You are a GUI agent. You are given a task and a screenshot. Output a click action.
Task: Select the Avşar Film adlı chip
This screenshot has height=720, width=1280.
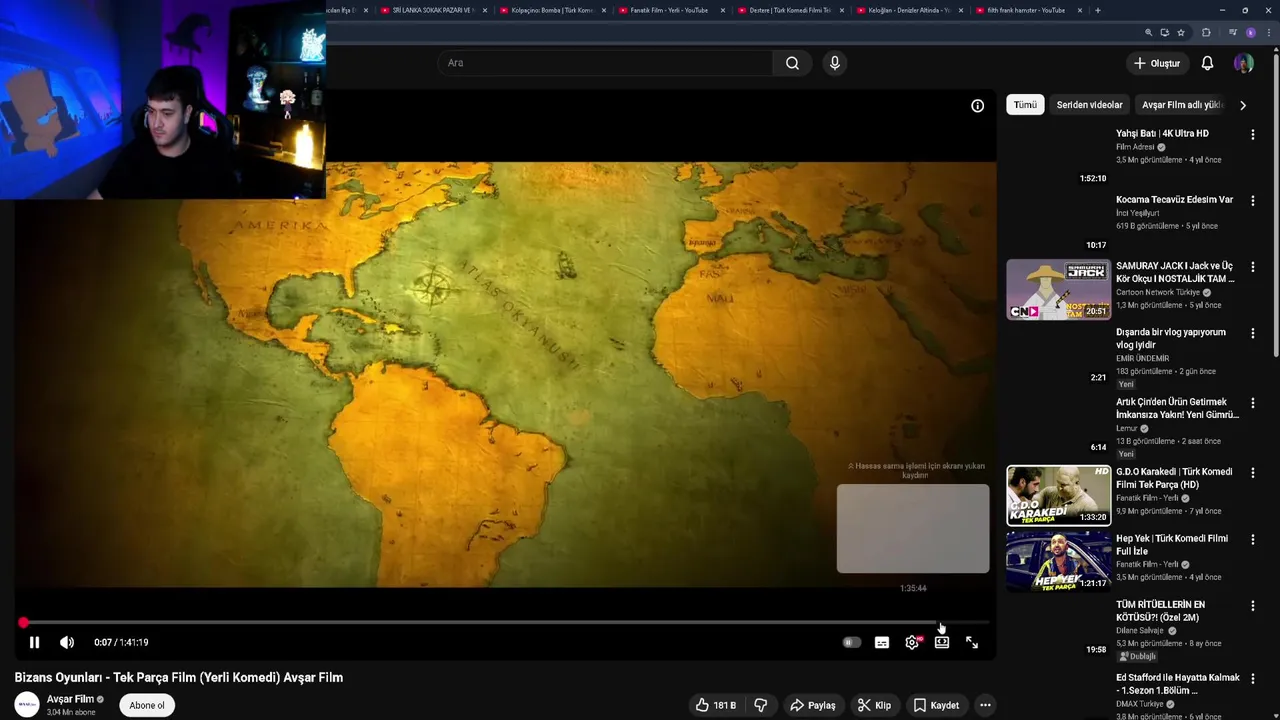pyautogui.click(x=1182, y=105)
